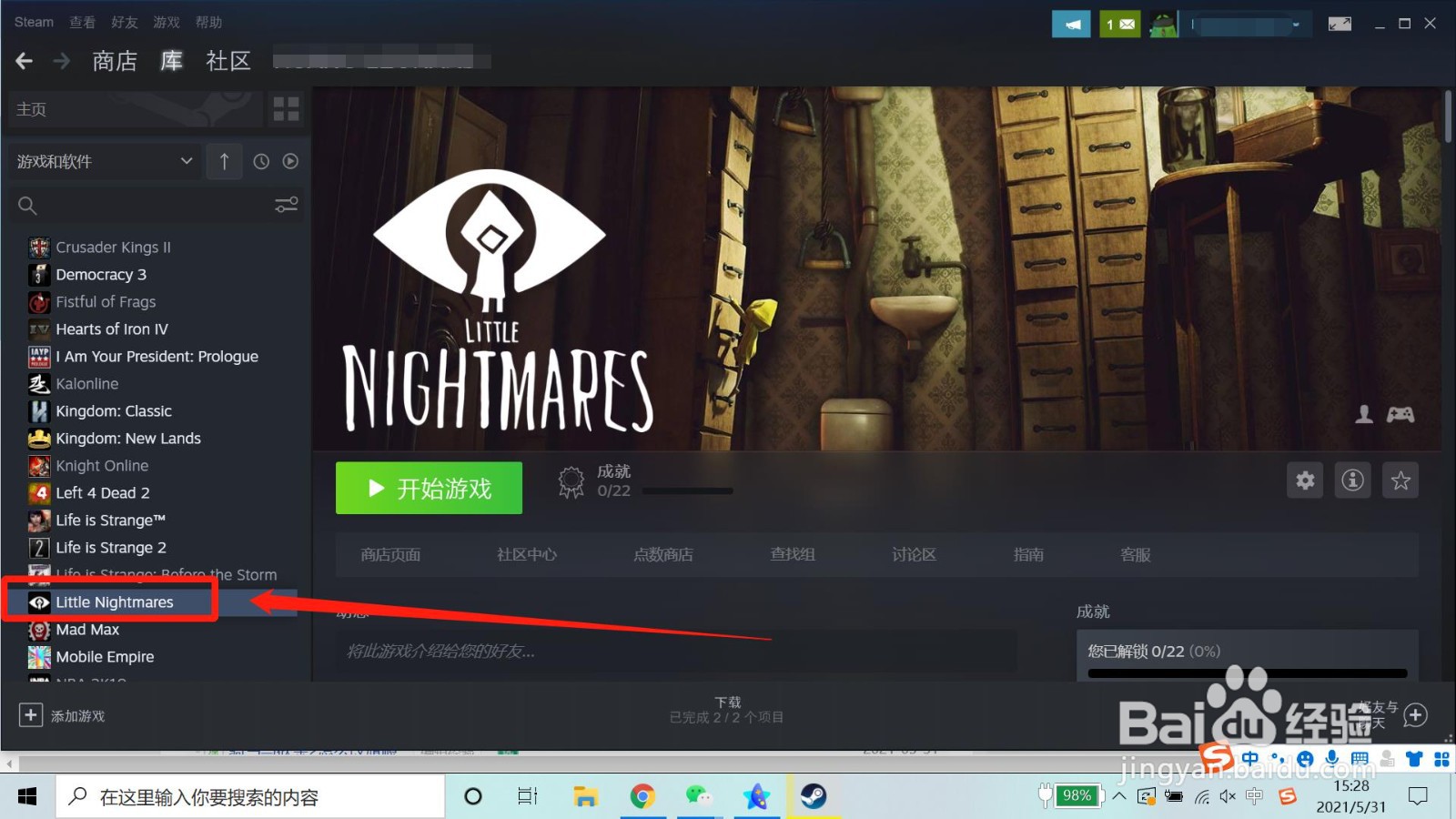Select Mobile Empire in library
The height and width of the screenshot is (819, 1456).
[105, 656]
